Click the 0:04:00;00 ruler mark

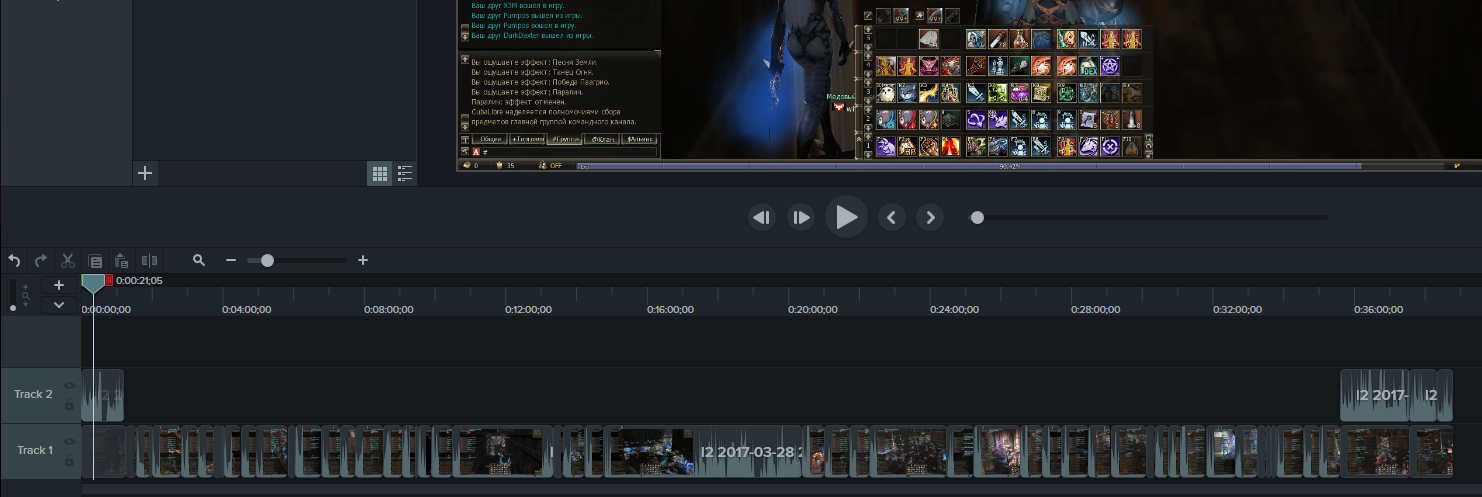click(246, 310)
